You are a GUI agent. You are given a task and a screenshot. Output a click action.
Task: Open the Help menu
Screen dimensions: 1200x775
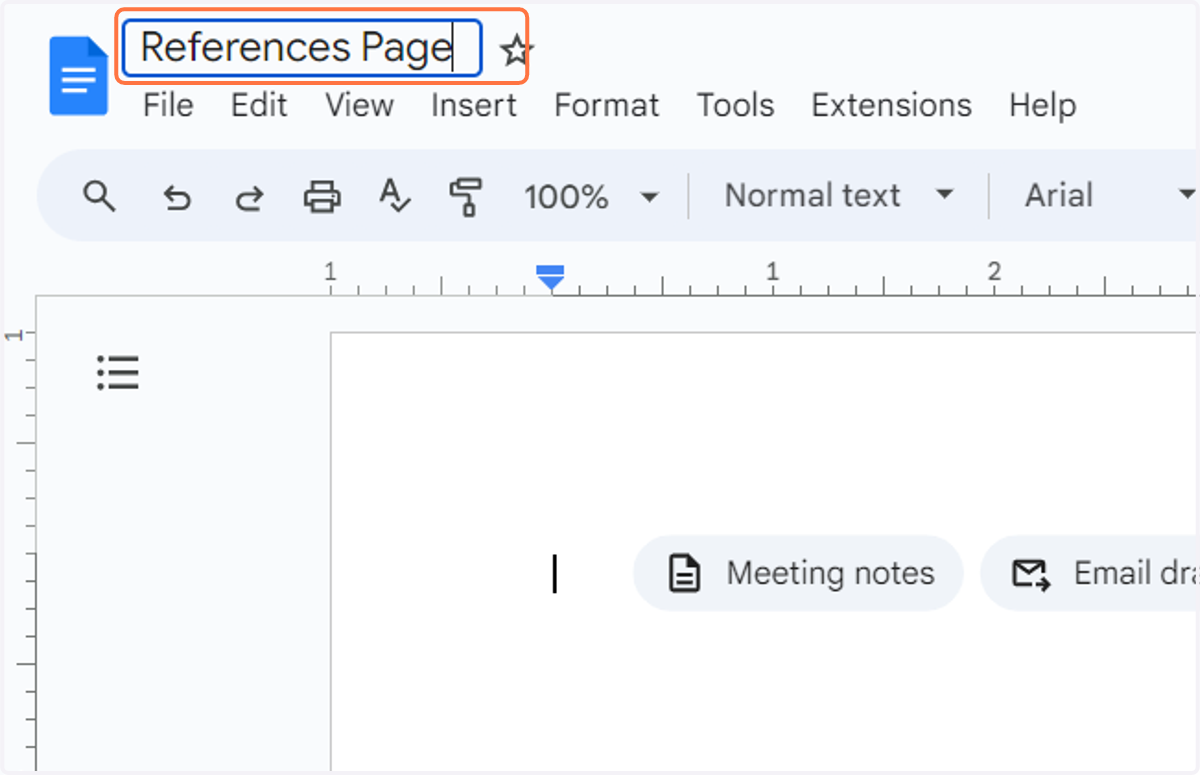point(1042,105)
